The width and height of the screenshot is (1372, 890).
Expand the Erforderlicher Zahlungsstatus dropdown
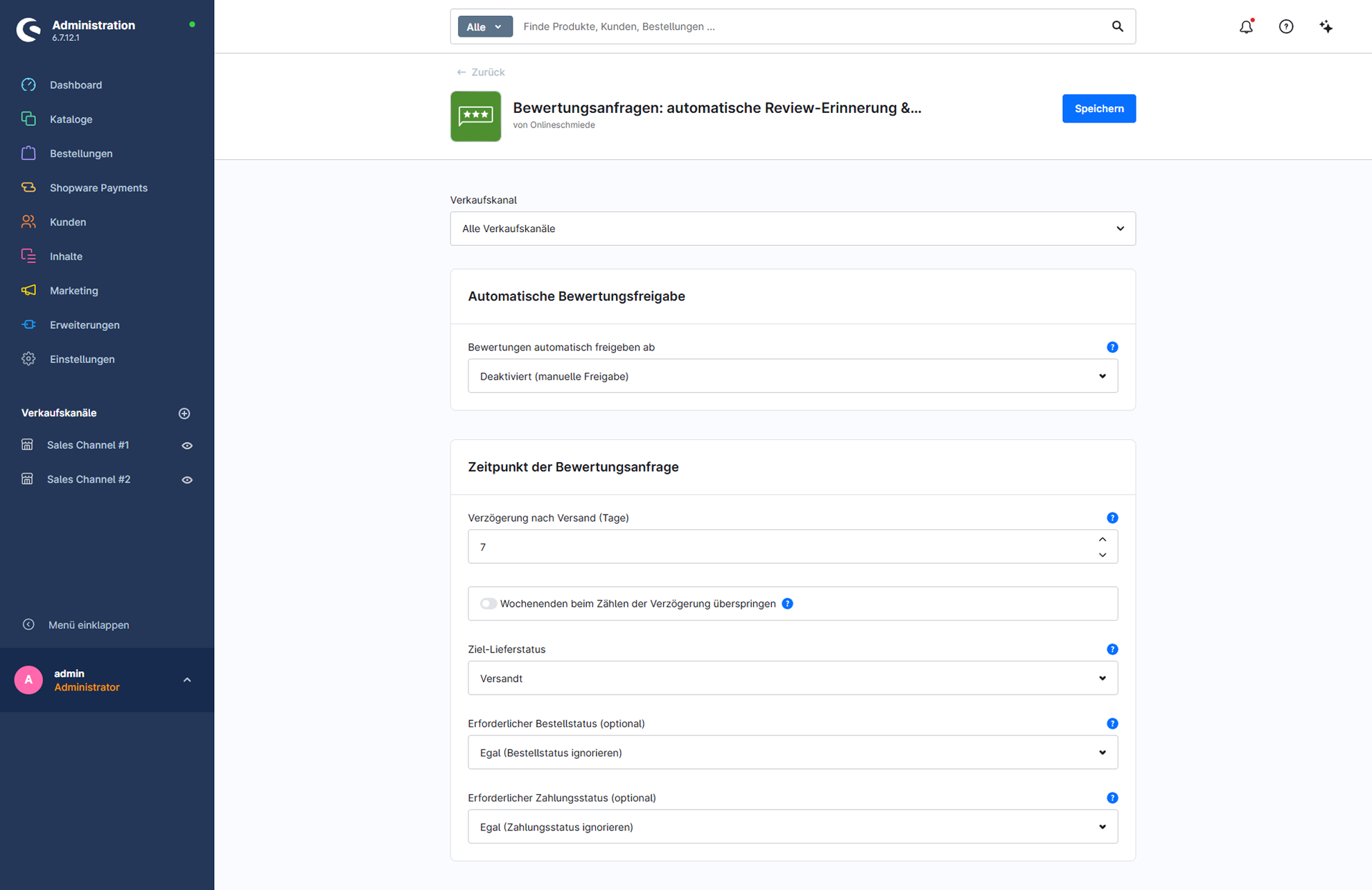pyautogui.click(x=793, y=826)
